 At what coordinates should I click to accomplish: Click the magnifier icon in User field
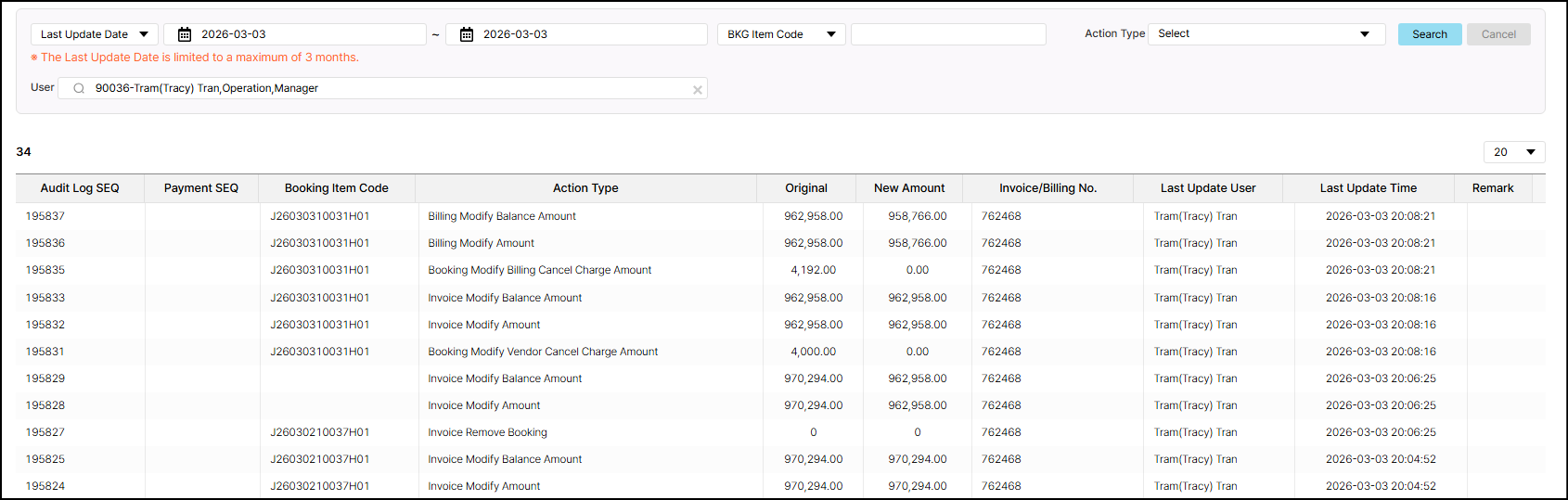point(79,88)
